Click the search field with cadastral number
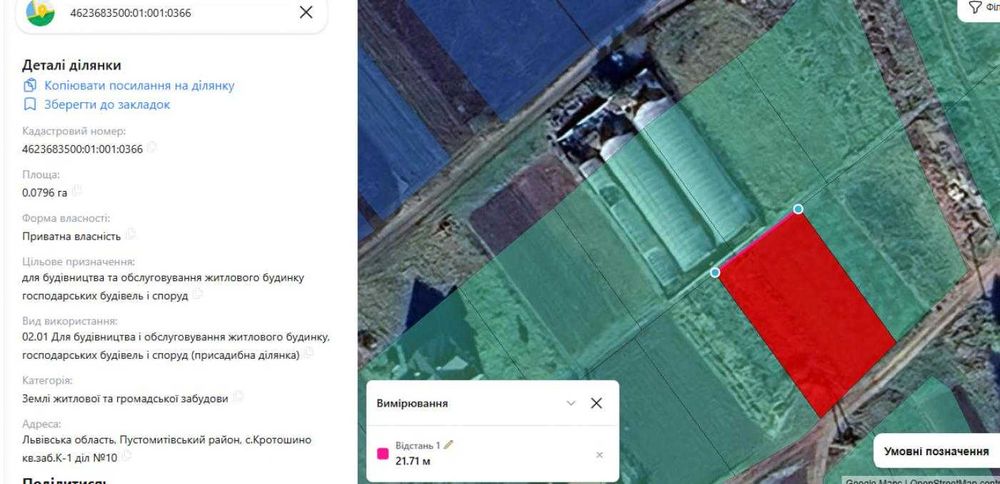Screen dimensions: 1000x484 point(172,13)
